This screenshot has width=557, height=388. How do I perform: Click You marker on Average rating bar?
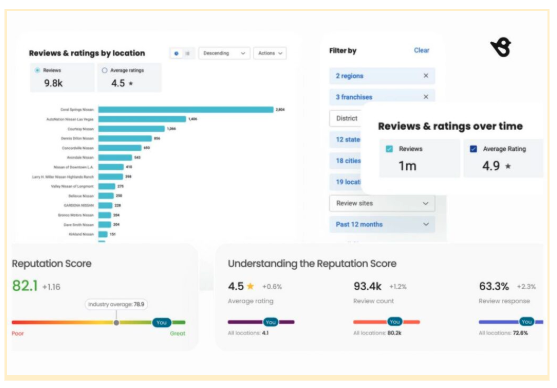click(x=271, y=322)
